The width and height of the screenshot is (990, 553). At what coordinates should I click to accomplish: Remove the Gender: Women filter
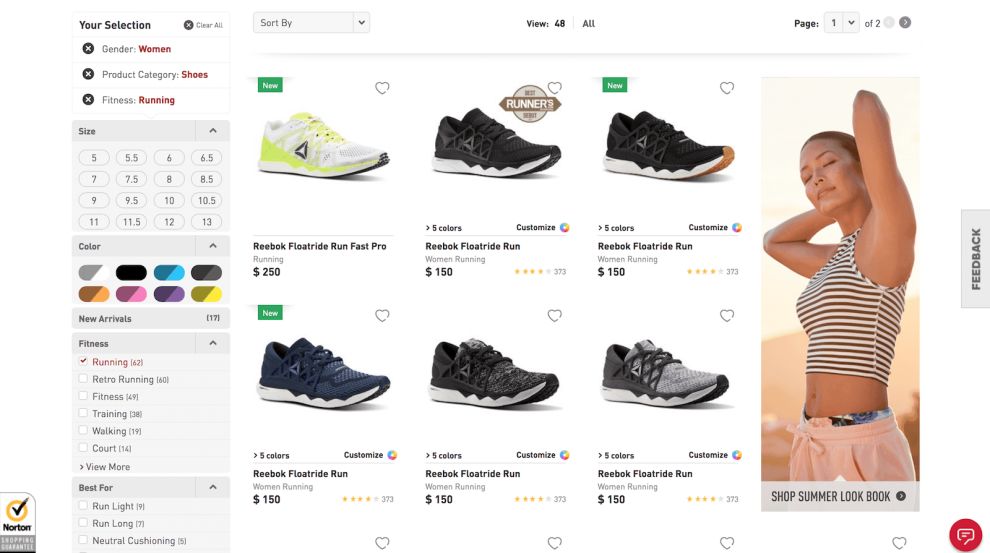[88, 49]
